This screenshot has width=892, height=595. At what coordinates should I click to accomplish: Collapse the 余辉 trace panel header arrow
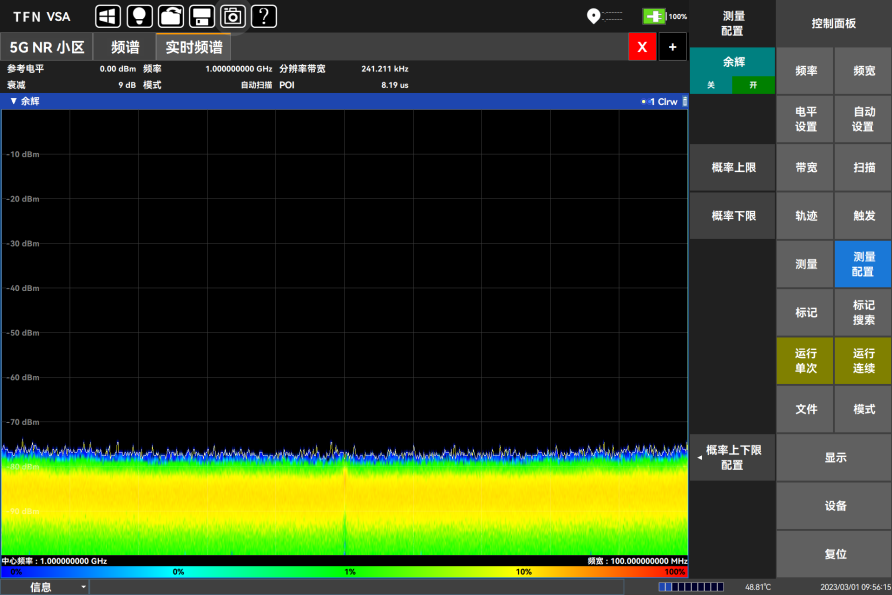13,101
